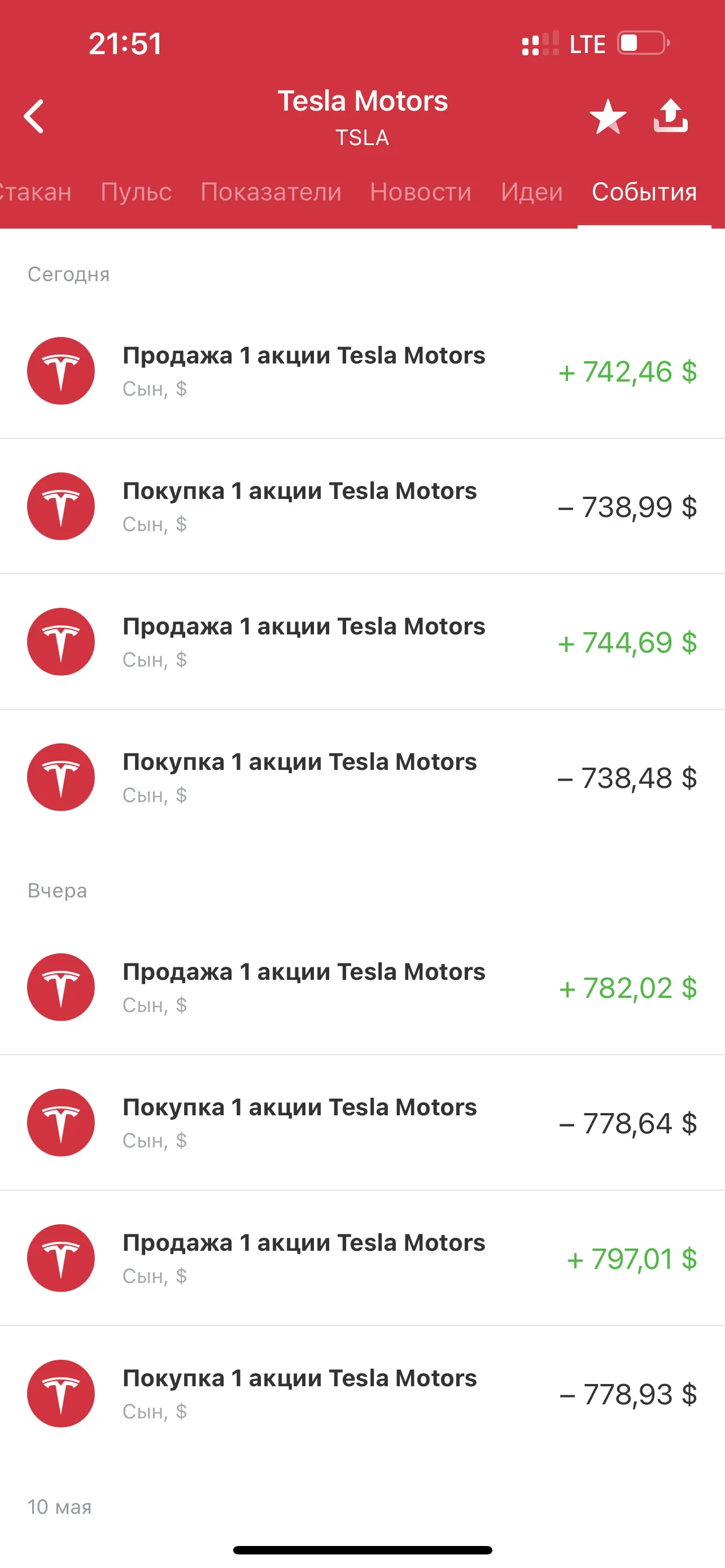Viewport: 725px width, 1568px height.
Task: Open the purchase transaction for –778,64 $
Action: (362, 1123)
